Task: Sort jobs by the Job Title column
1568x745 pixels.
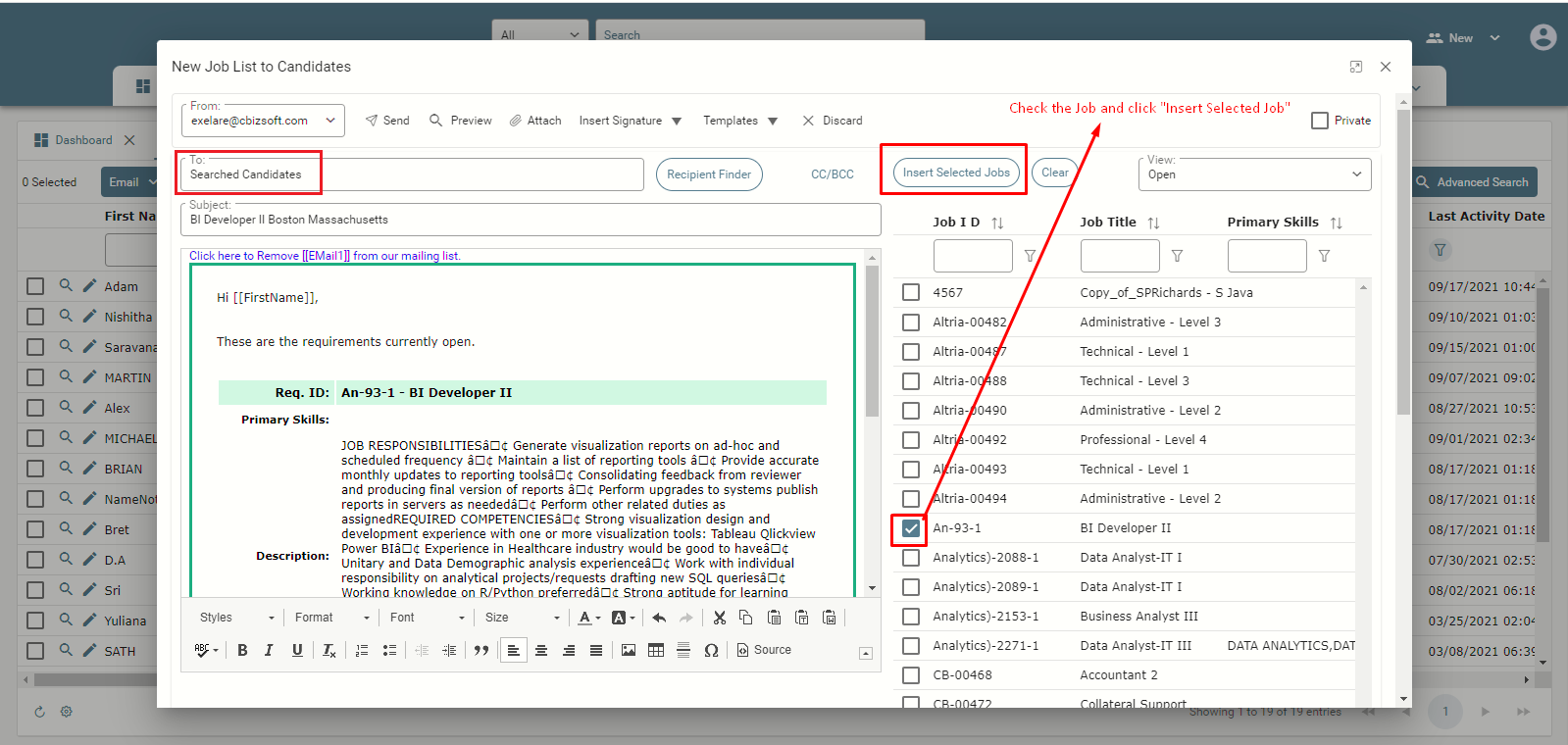Action: point(1153,223)
